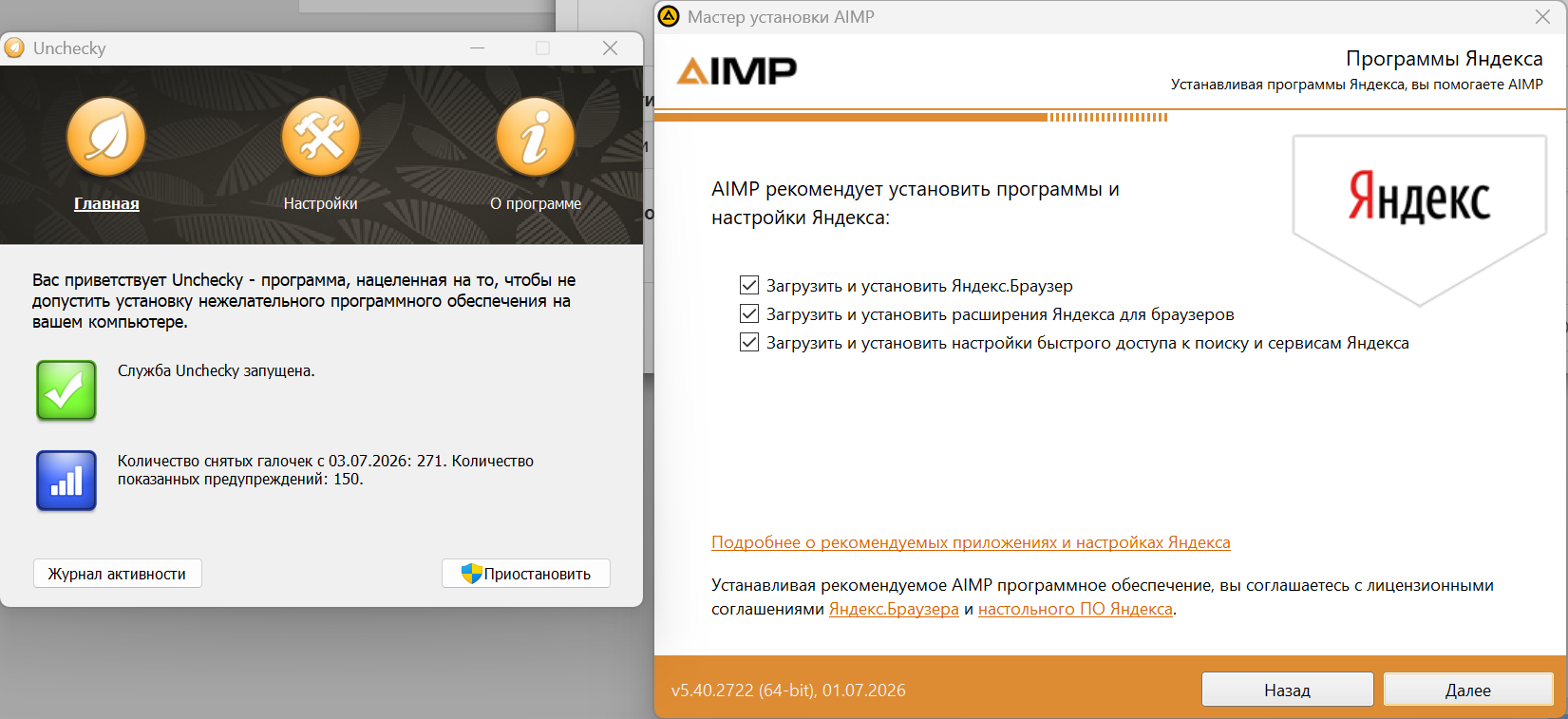Click the blue bar chart statistics icon

click(x=66, y=481)
